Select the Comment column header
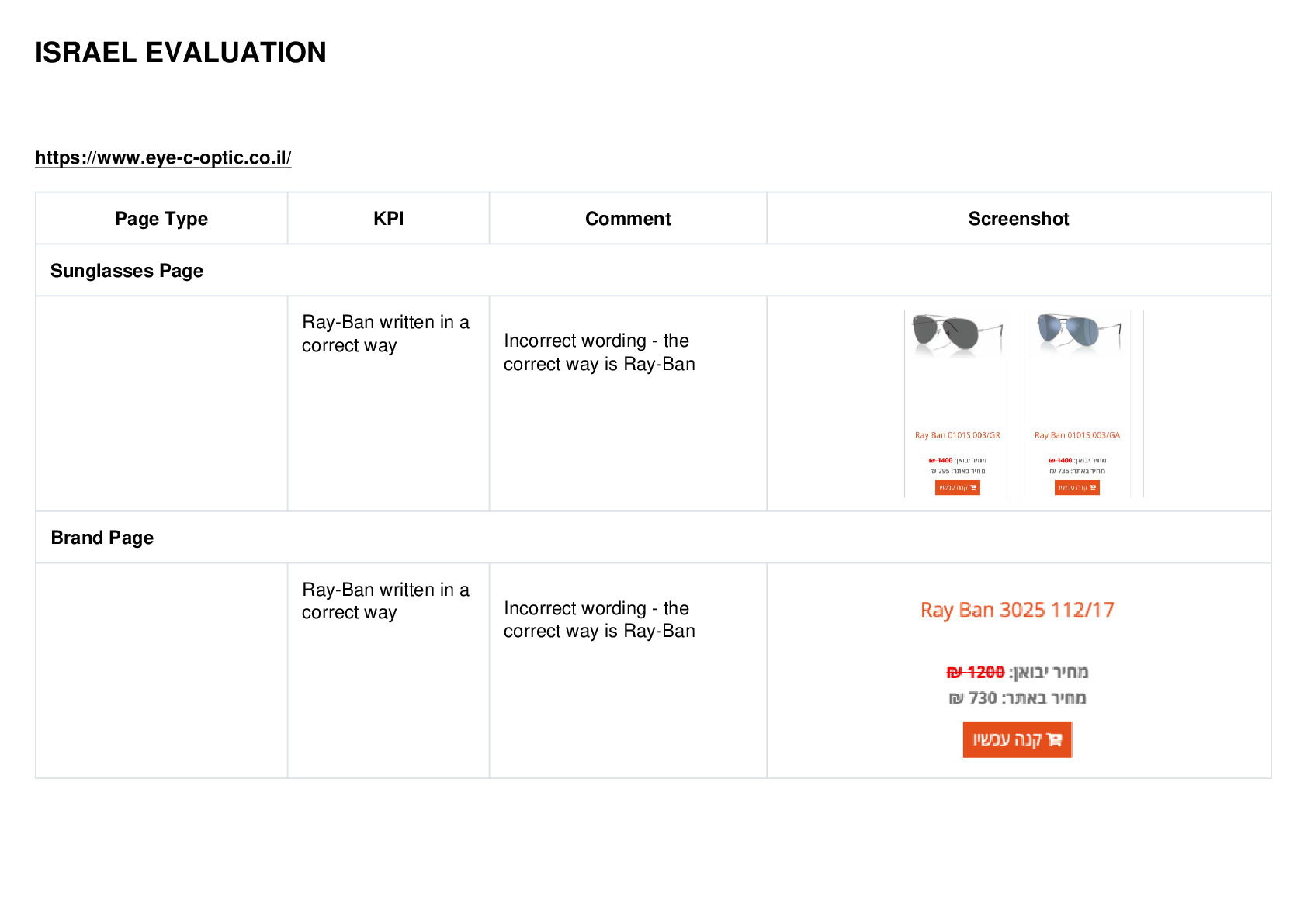Screen dimensions: 1307x924 (x=628, y=219)
